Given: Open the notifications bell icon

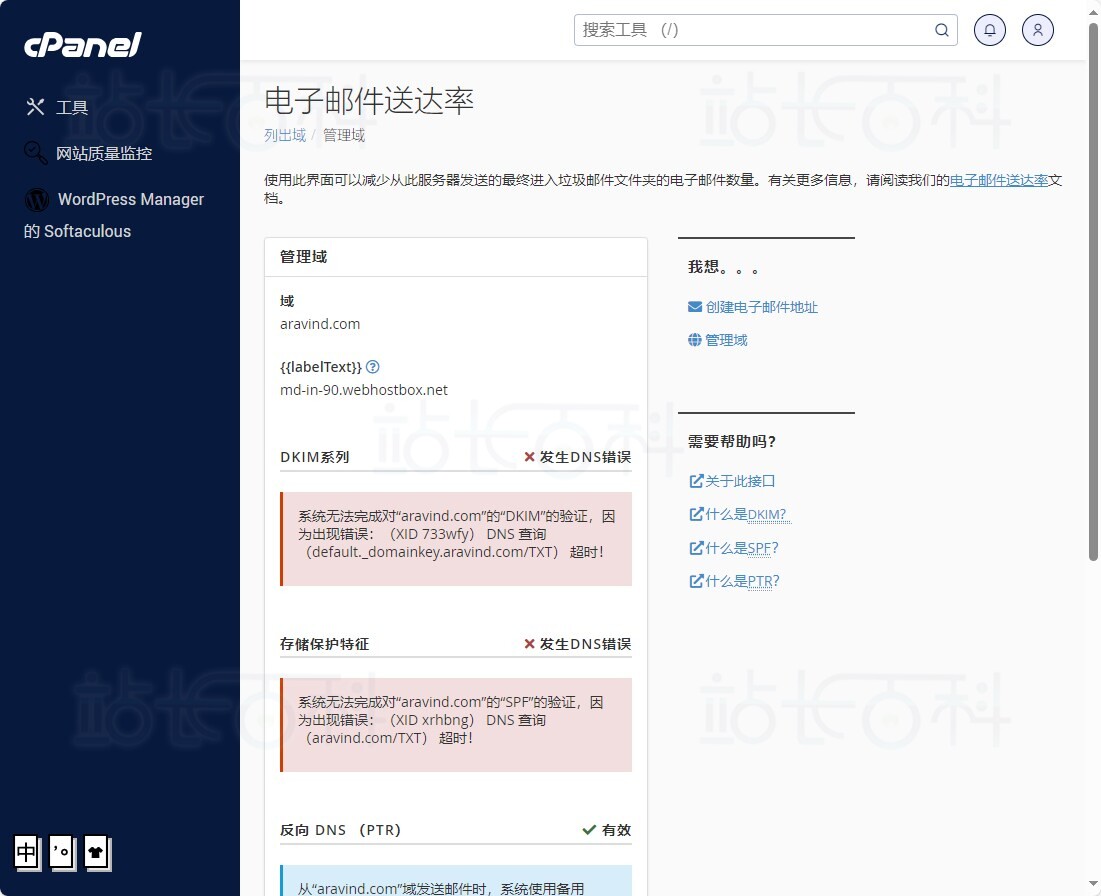Looking at the screenshot, I should 990,30.
